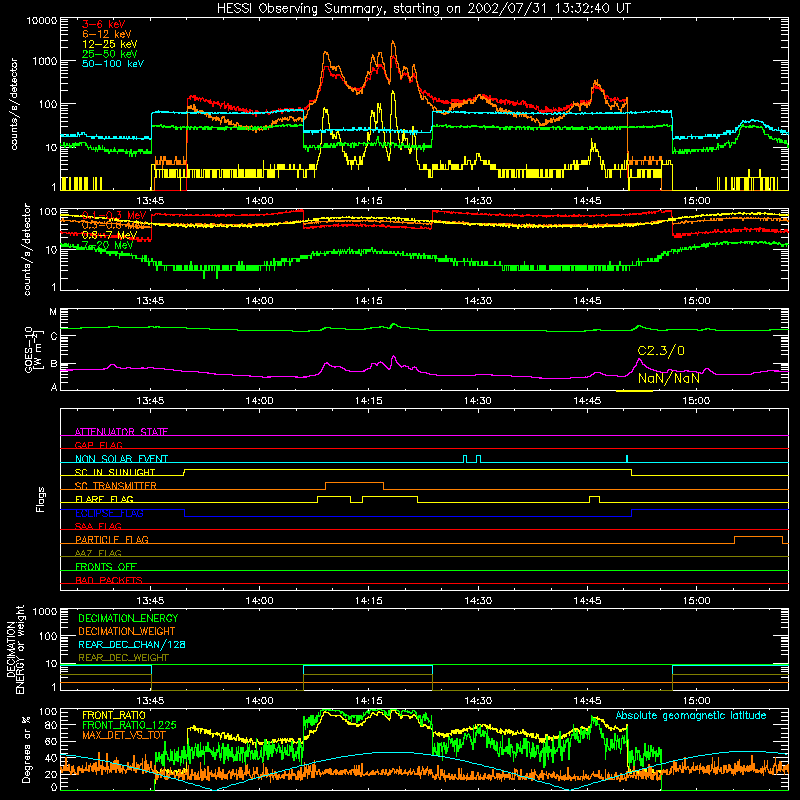This screenshot has height=800, width=800.
Task: Click the DECIMATION ENERGY or weight axis title
Action: pyautogui.click(x=15, y=649)
